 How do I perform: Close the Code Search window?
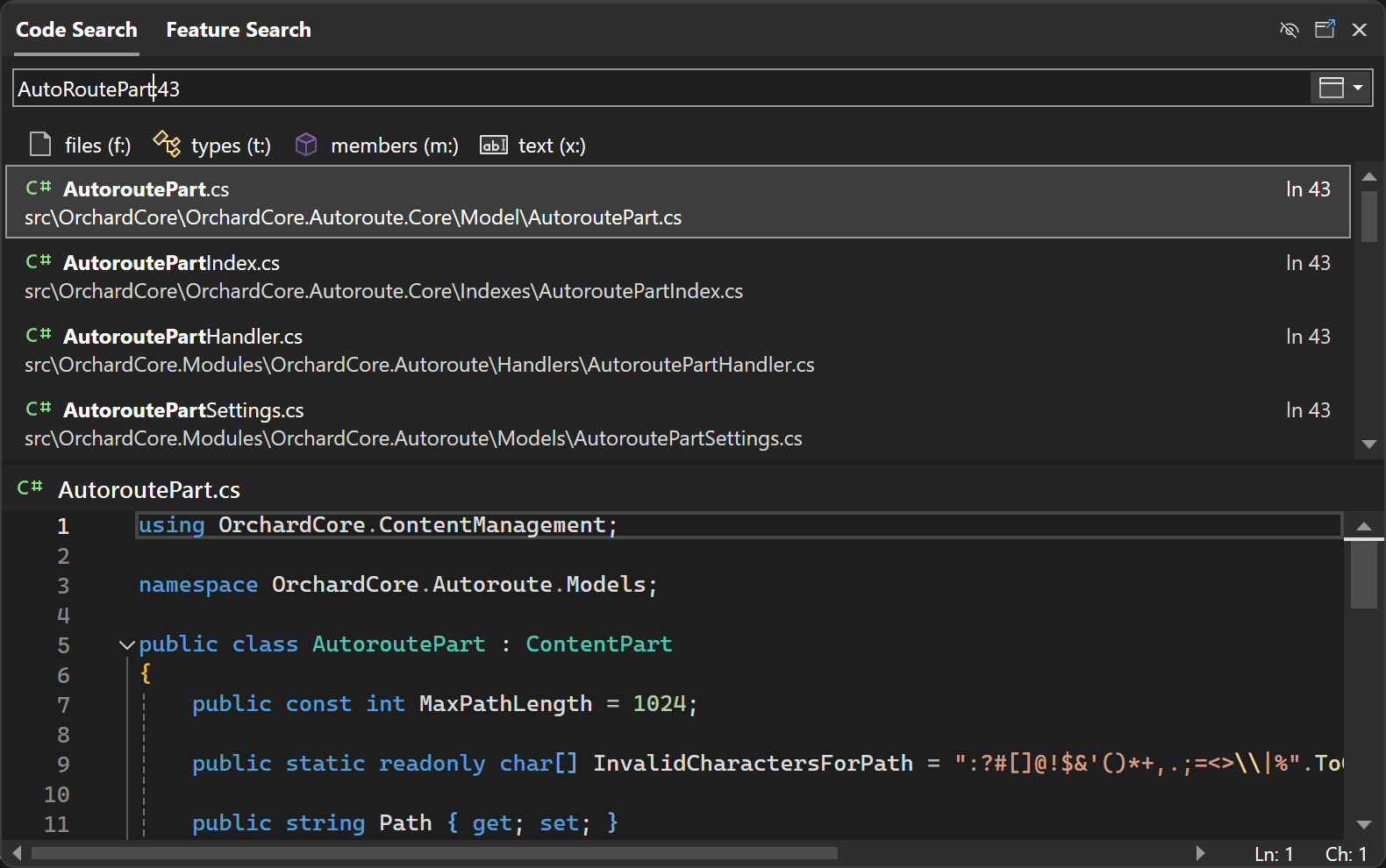(x=1360, y=30)
